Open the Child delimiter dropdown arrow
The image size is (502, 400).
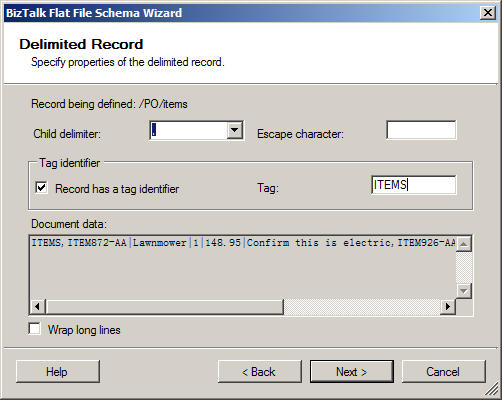(x=235, y=130)
